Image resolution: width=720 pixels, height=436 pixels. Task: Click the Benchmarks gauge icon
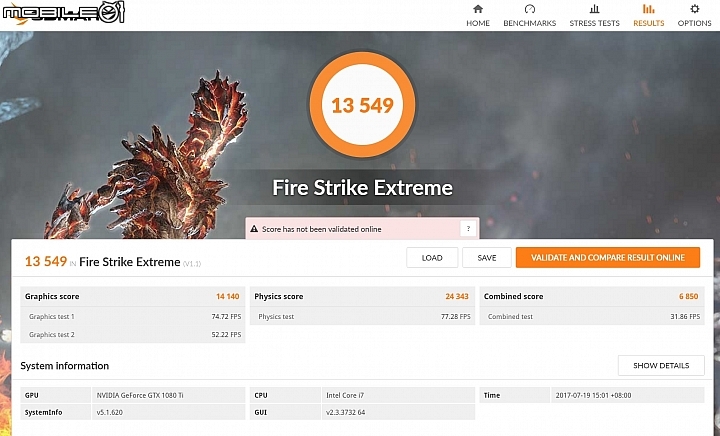click(x=529, y=9)
